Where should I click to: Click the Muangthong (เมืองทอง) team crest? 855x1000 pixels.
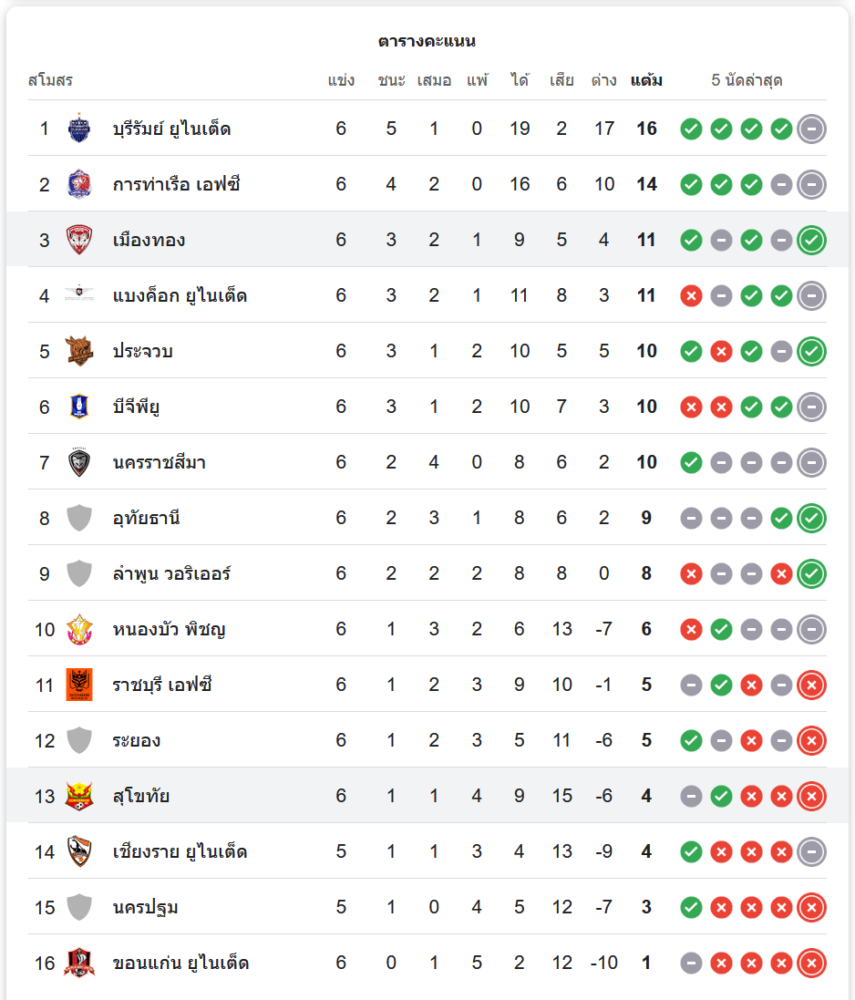(x=79, y=240)
